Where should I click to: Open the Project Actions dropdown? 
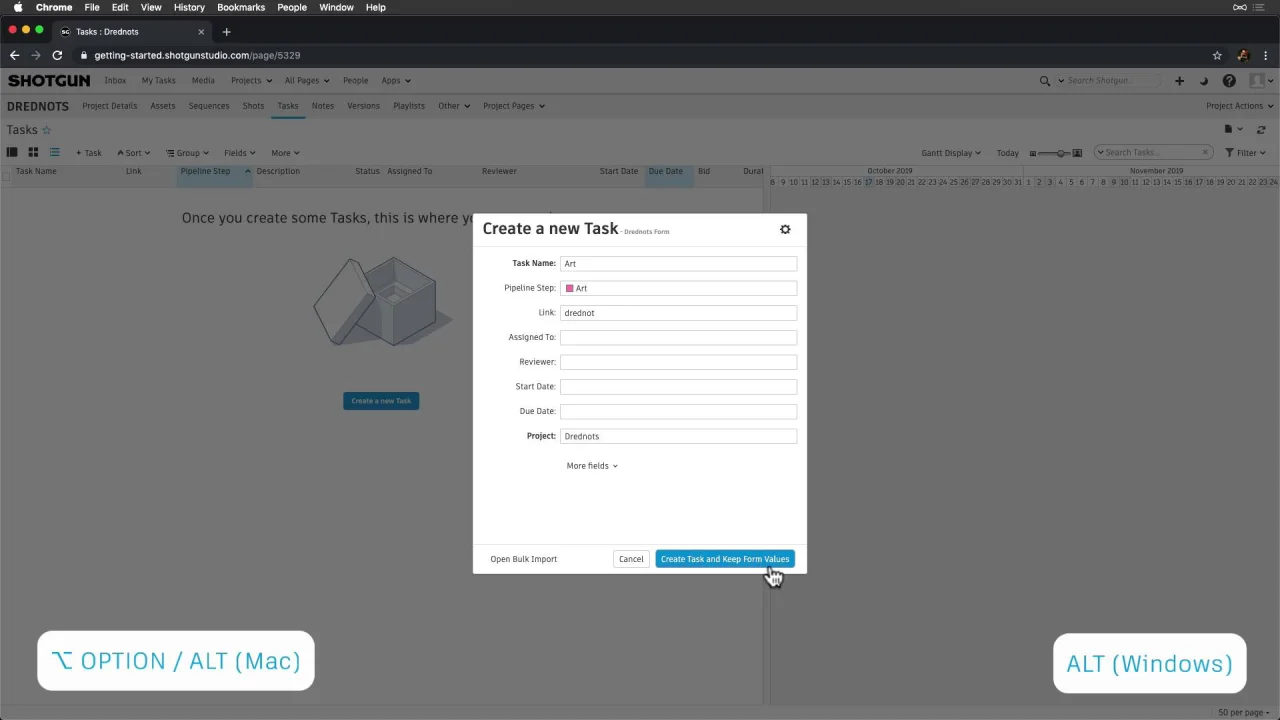click(1240, 106)
